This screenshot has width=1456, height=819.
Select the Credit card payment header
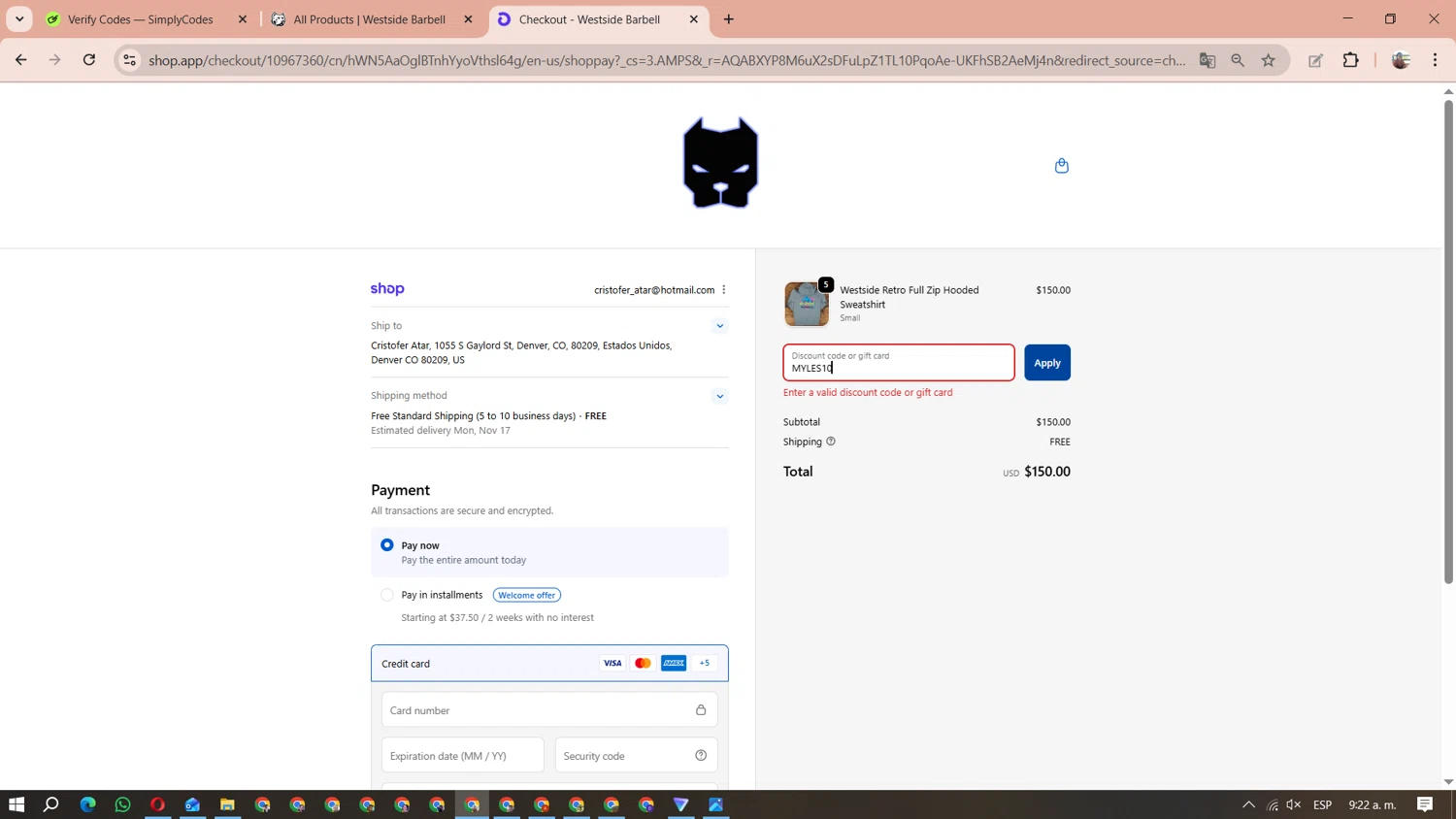coord(549,664)
